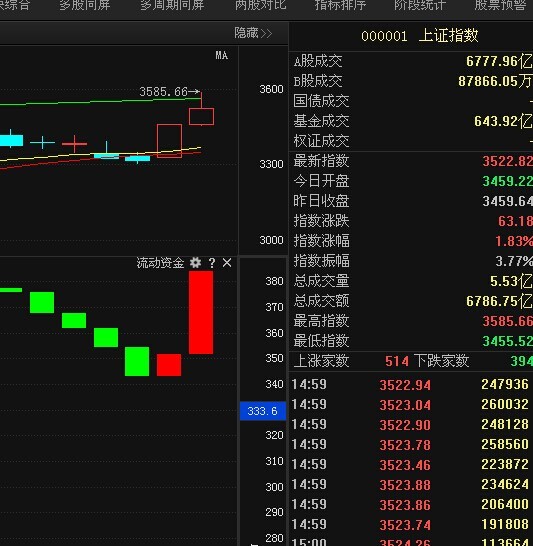The width and height of the screenshot is (533, 546).
Task: Open the 两股对比 tab
Action: [x=260, y=5]
